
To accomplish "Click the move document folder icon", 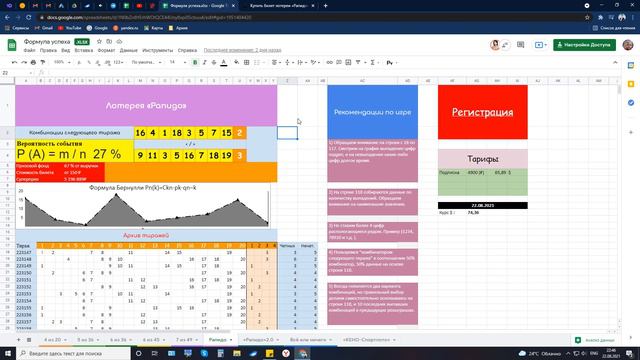I will [x=109, y=42].
